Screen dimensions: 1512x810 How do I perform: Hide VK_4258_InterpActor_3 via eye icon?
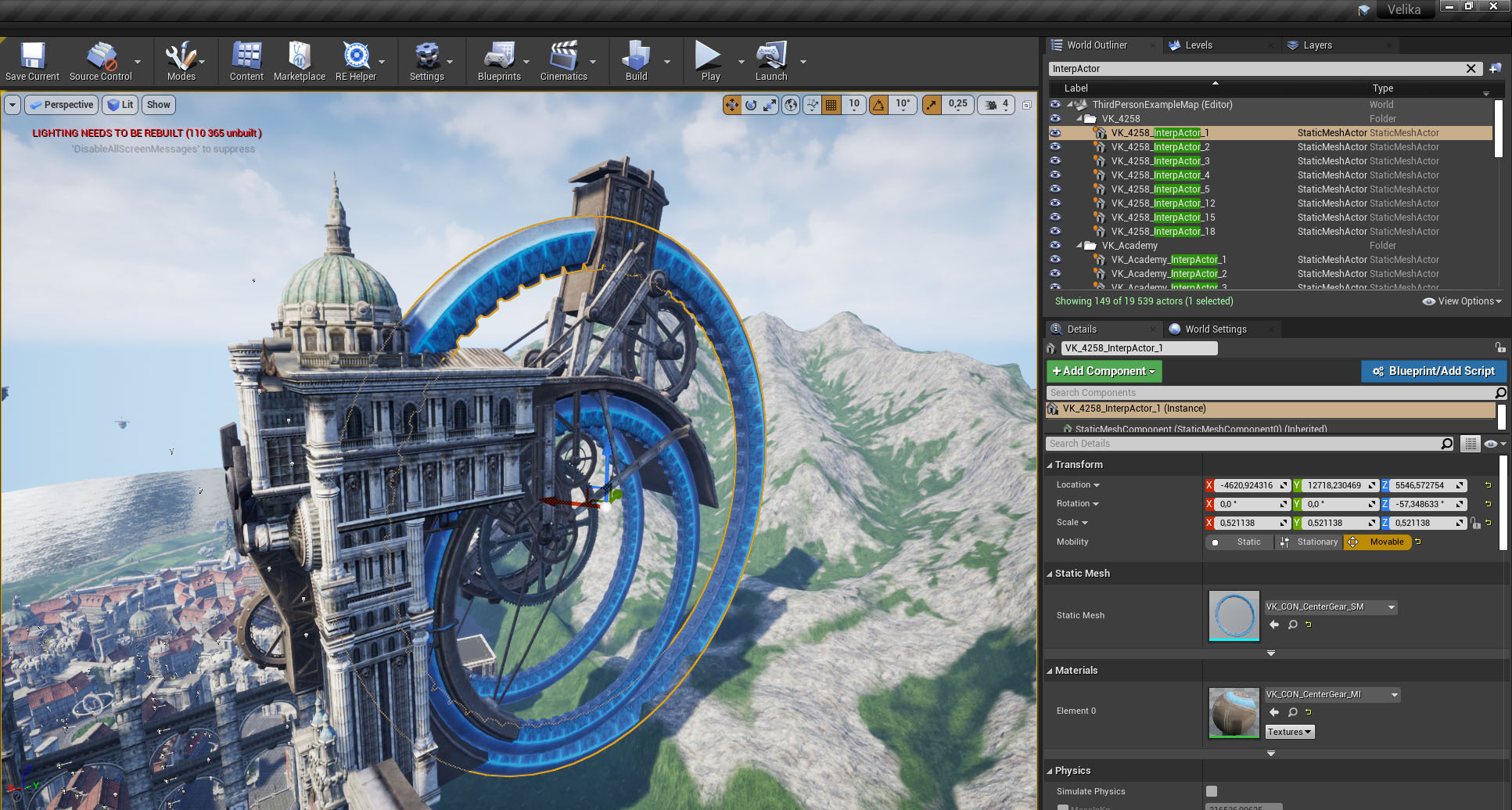(1055, 161)
